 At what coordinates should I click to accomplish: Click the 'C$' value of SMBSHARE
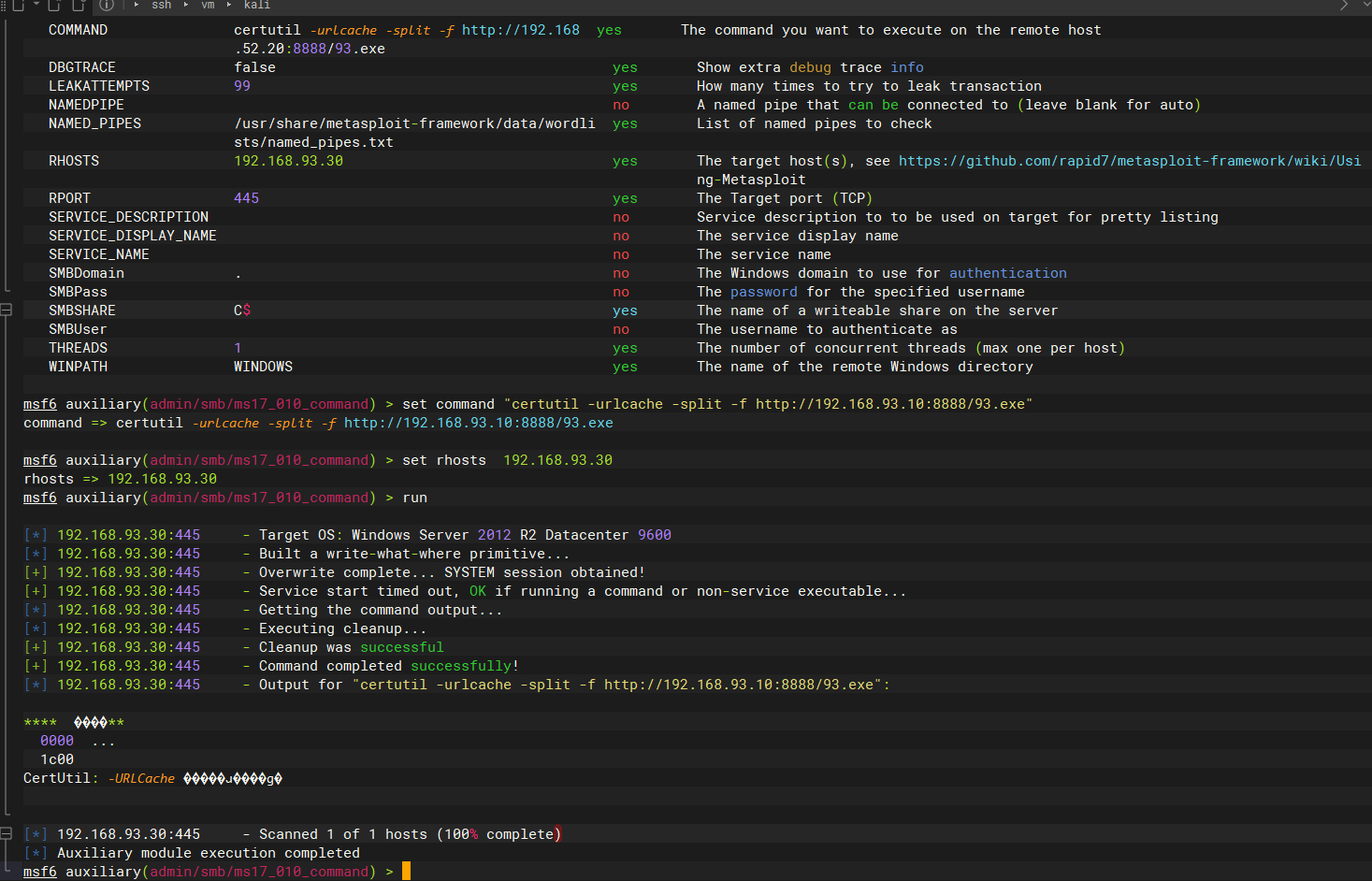242,311
